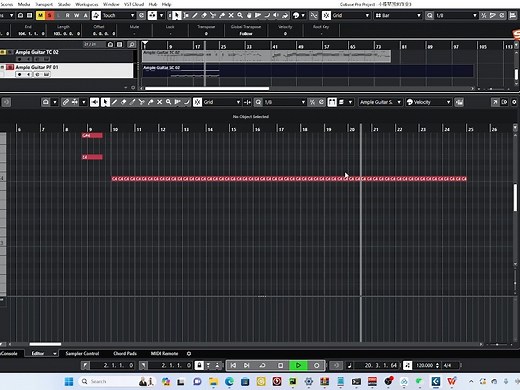The width and height of the screenshot is (520, 390).
Task: Select the Draw pencil tool in Key Editor
Action: pyautogui.click(x=114, y=102)
